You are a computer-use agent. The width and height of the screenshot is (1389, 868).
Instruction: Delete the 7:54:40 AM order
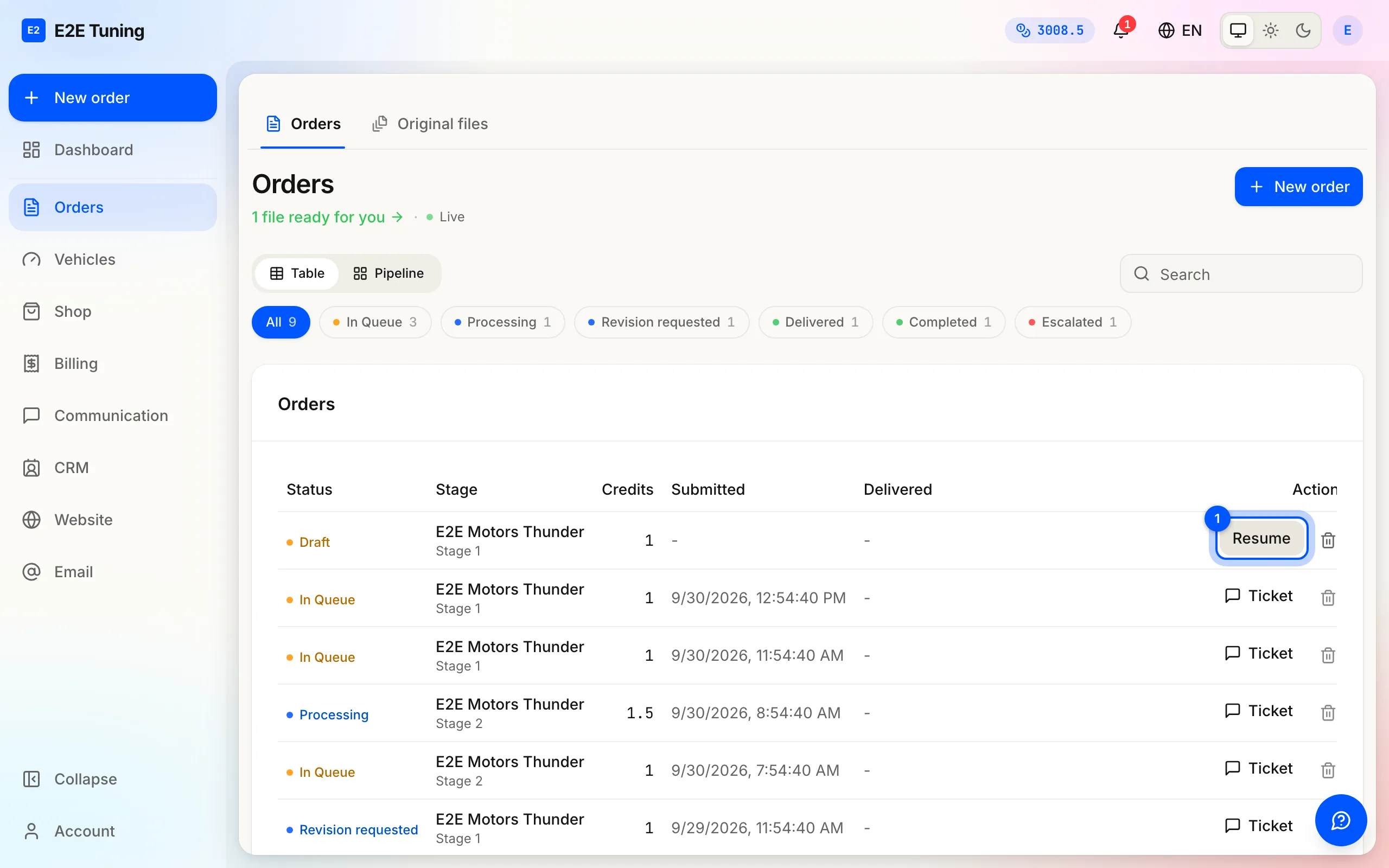(x=1328, y=770)
